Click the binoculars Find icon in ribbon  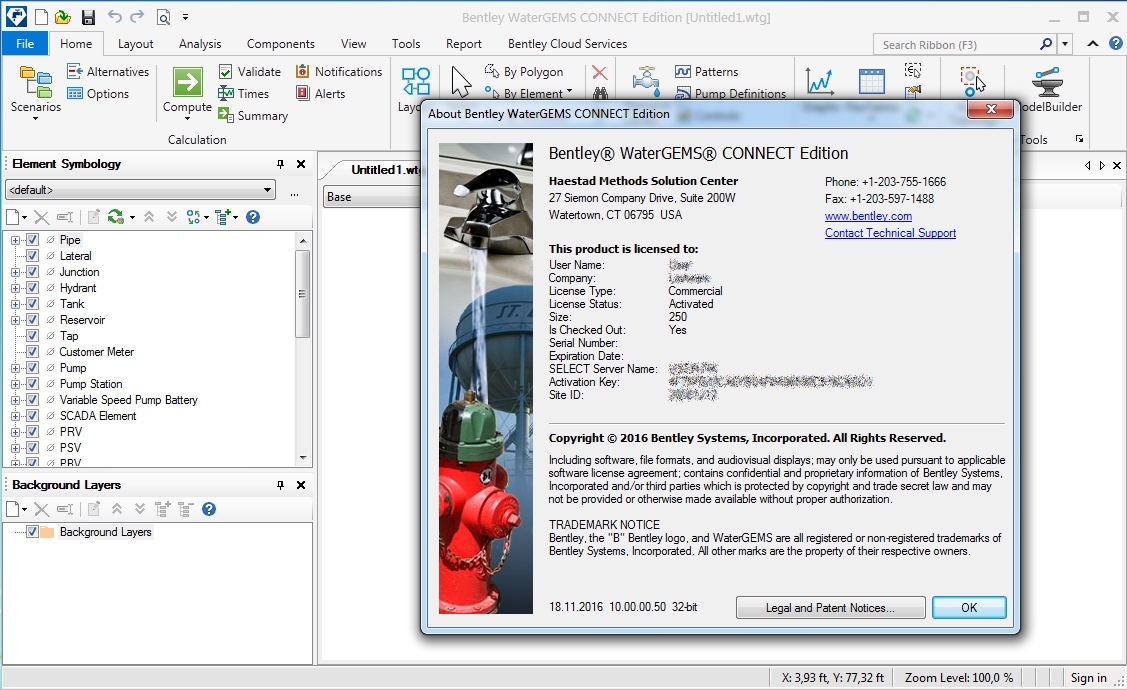point(600,93)
